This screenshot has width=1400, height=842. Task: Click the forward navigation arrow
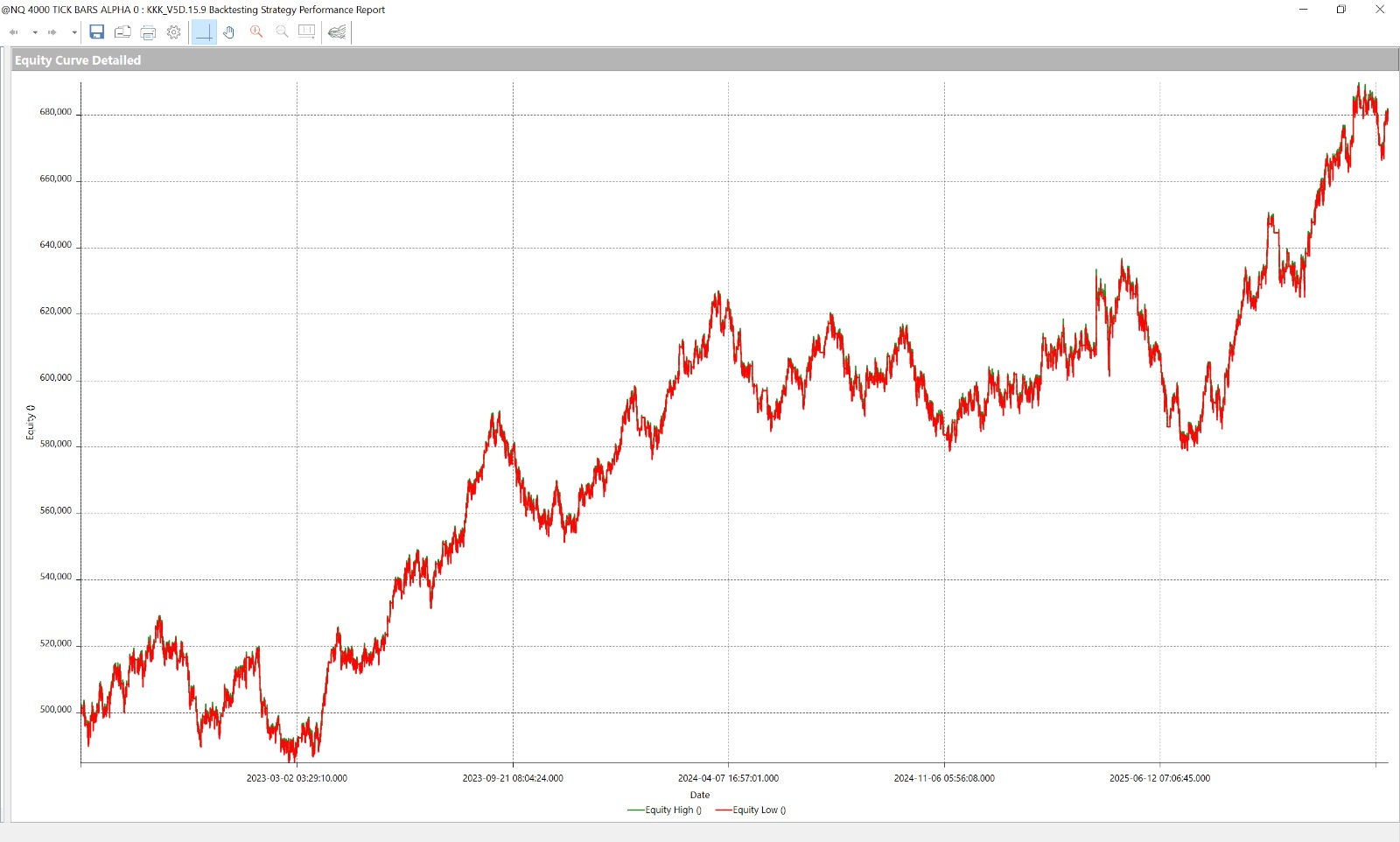tap(52, 32)
